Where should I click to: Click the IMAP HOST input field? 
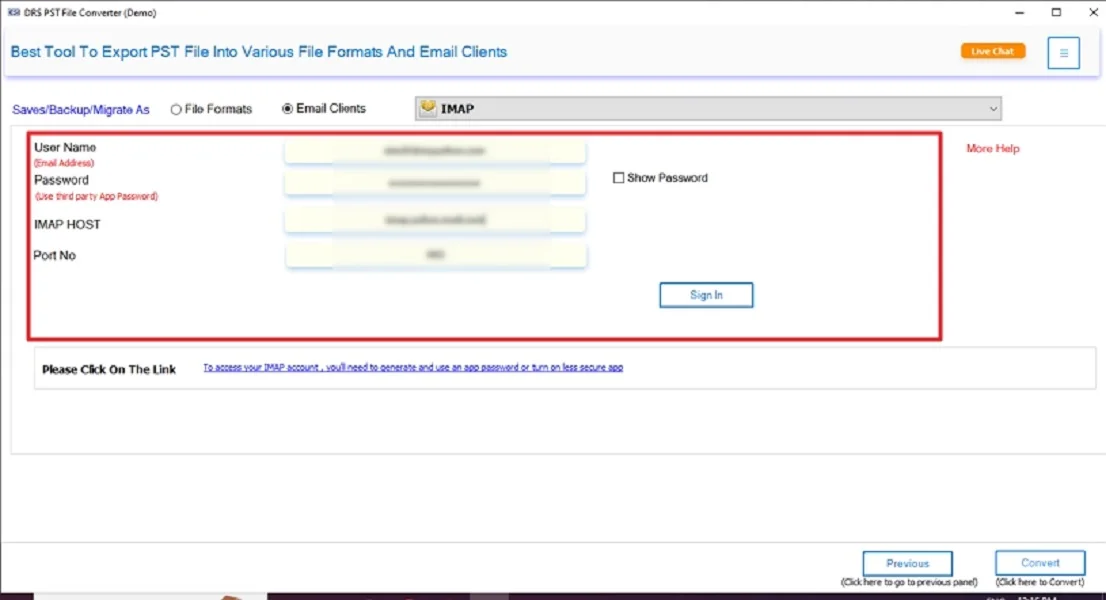point(435,219)
